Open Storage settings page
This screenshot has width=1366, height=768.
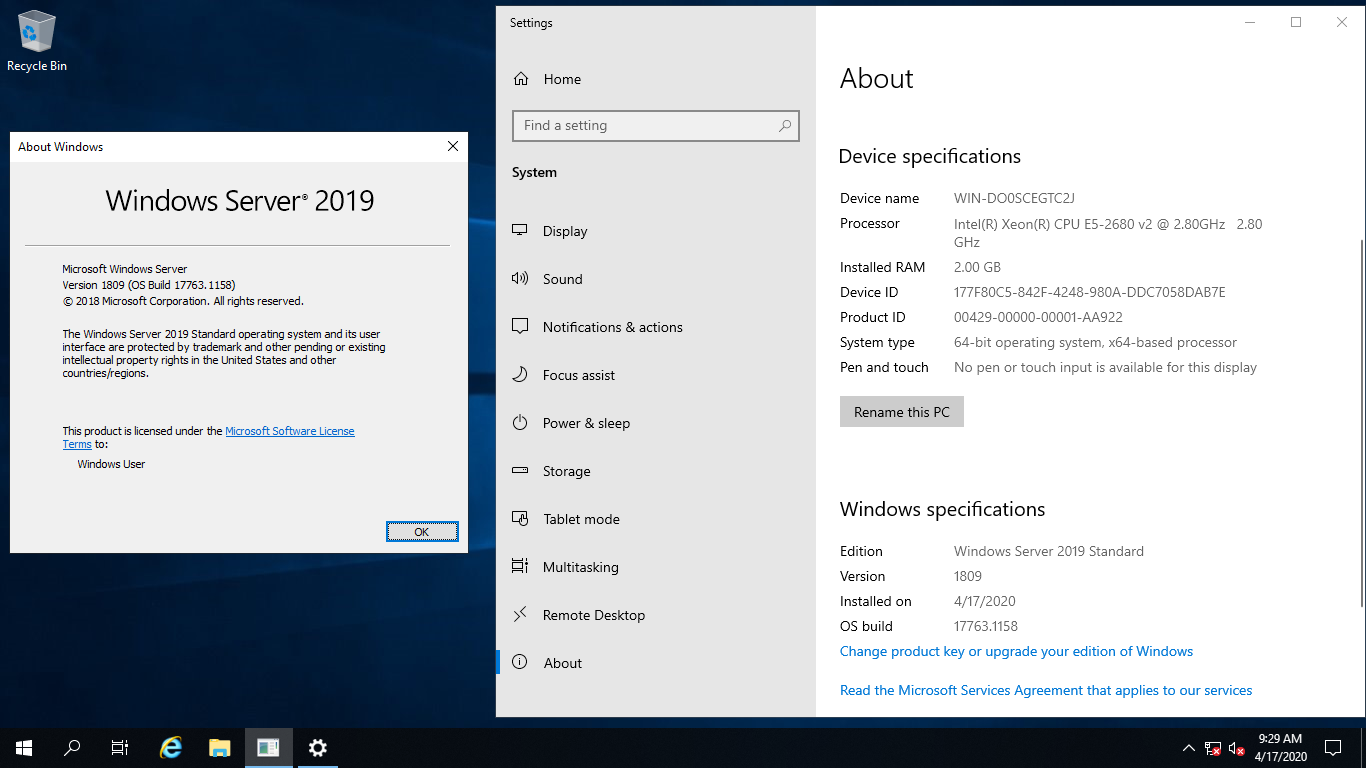pyautogui.click(x=656, y=471)
